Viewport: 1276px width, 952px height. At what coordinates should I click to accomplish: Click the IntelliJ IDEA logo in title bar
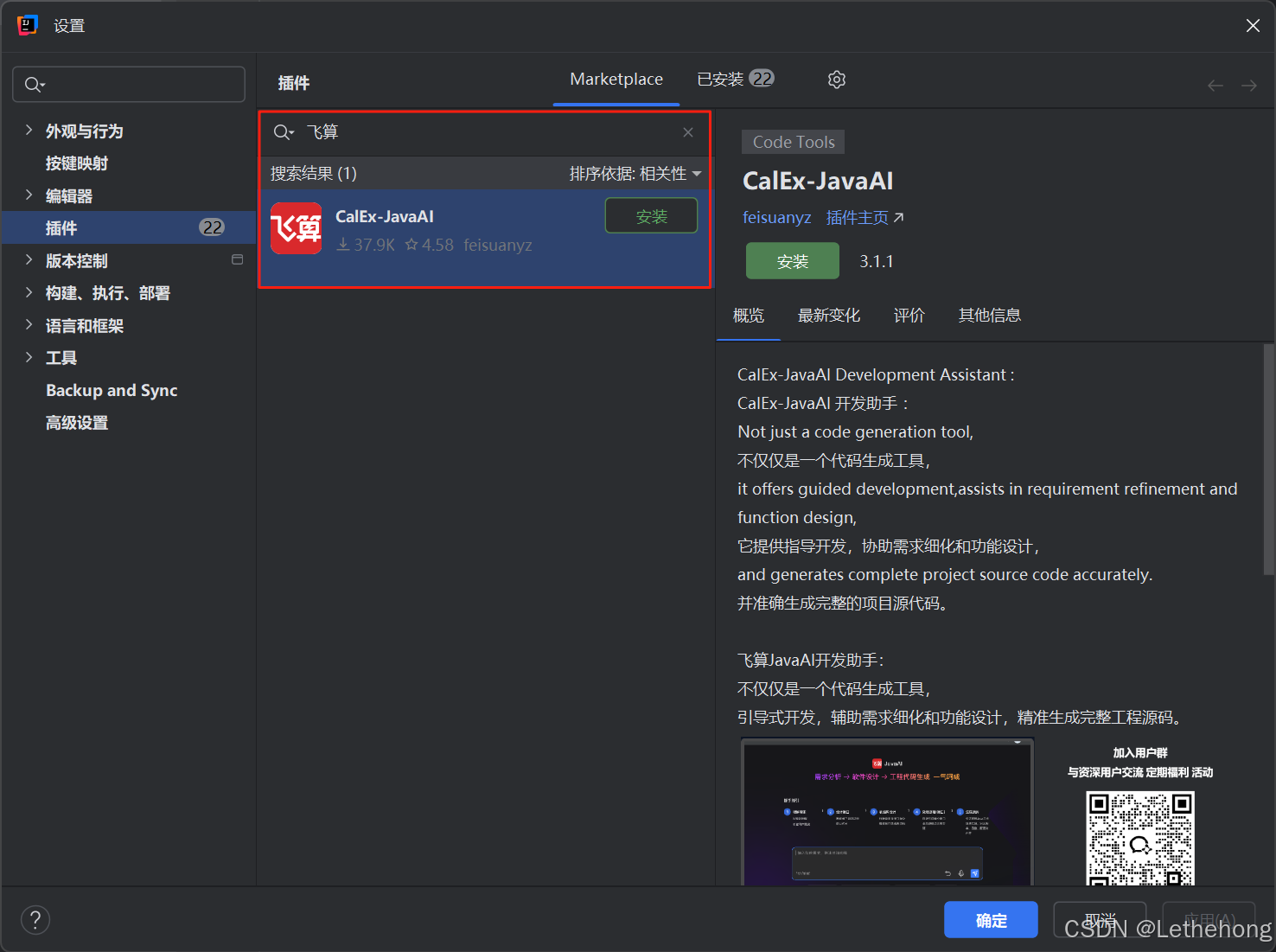pyautogui.click(x=28, y=25)
